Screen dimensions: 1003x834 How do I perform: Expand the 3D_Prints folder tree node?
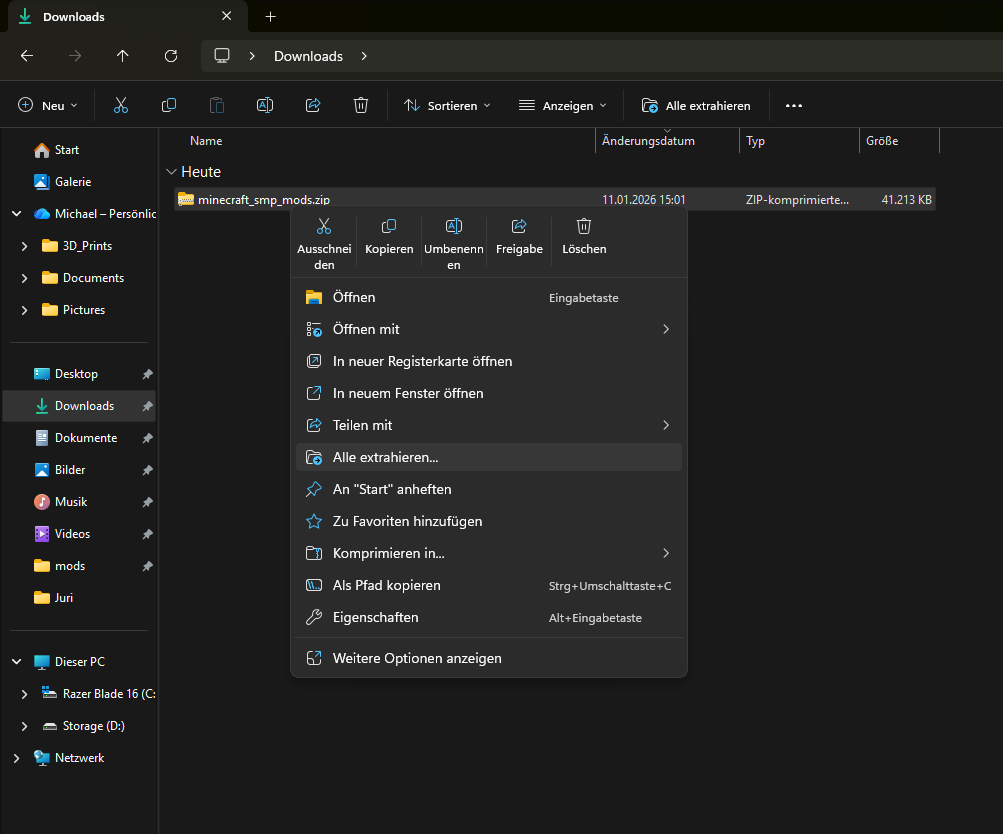click(25, 246)
